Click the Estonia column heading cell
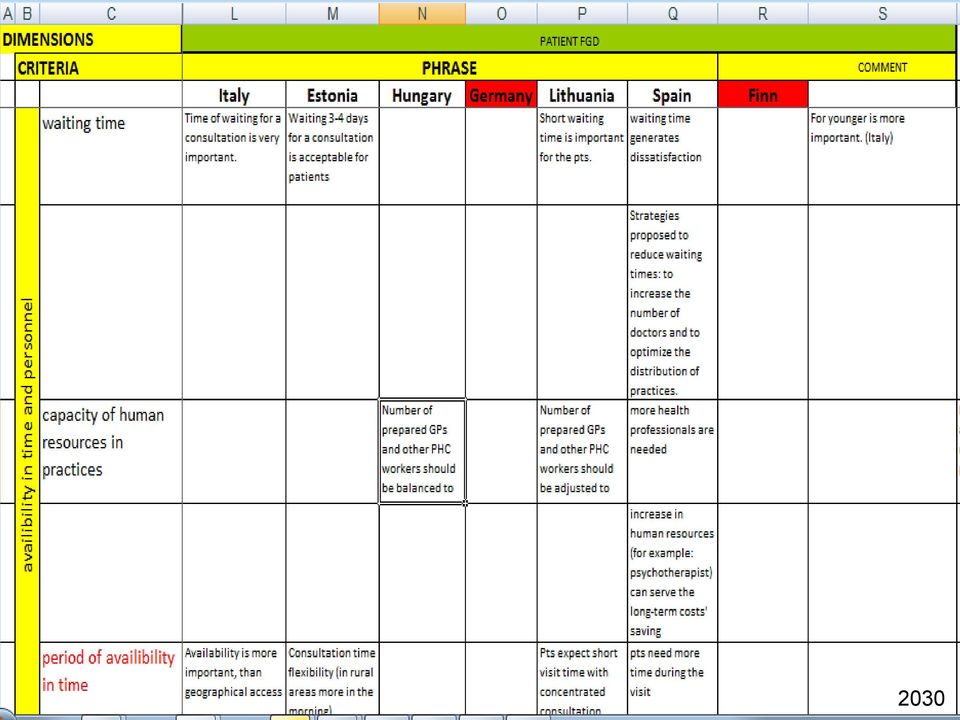Image resolution: width=960 pixels, height=720 pixels. [332, 95]
